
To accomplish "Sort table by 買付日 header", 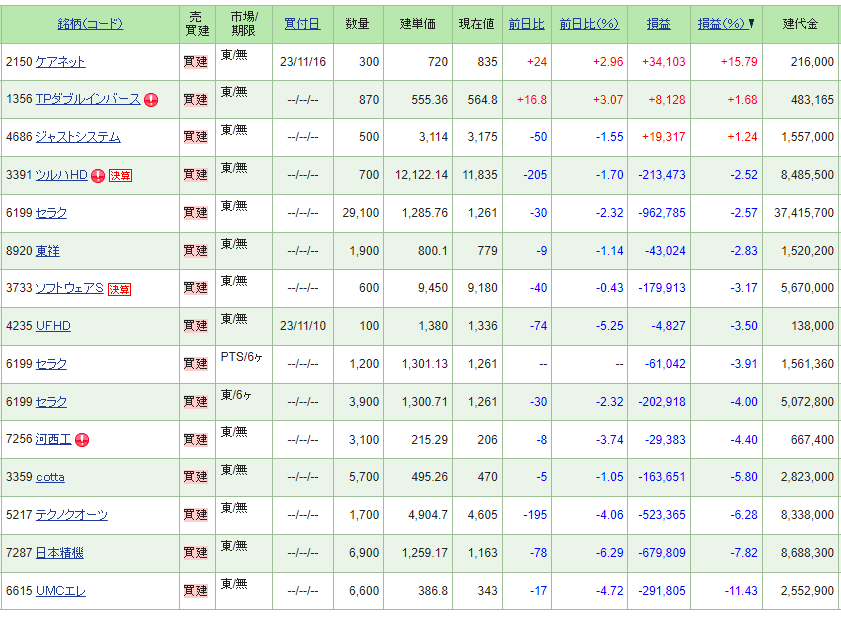I will point(302,24).
